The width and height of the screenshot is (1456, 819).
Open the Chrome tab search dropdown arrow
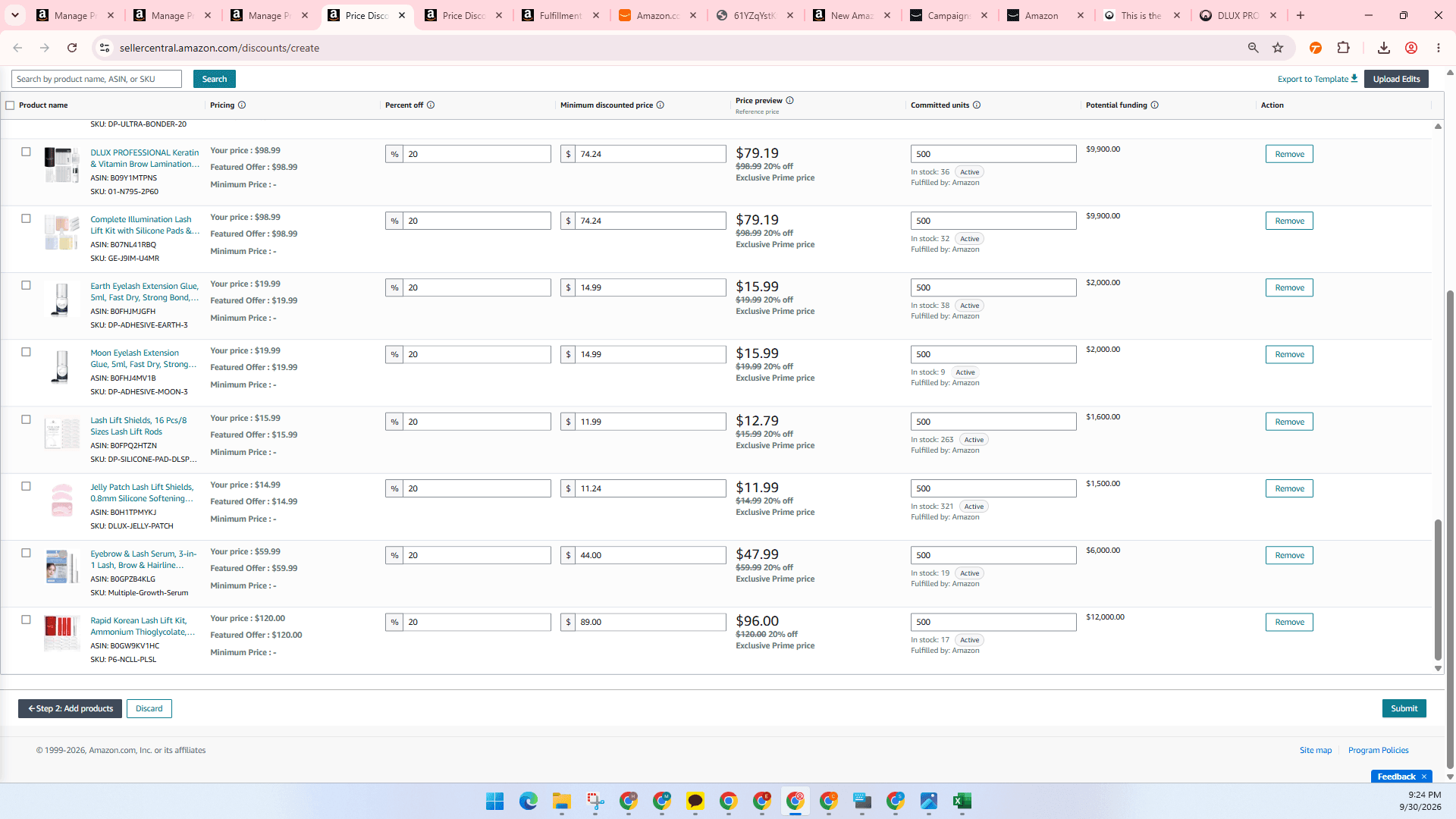click(x=15, y=15)
